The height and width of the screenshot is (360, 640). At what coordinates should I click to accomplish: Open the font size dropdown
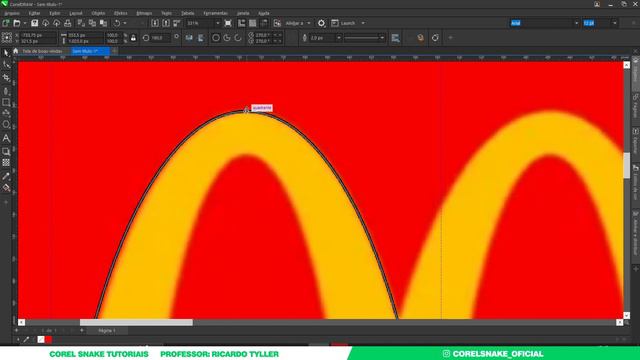[x=615, y=23]
